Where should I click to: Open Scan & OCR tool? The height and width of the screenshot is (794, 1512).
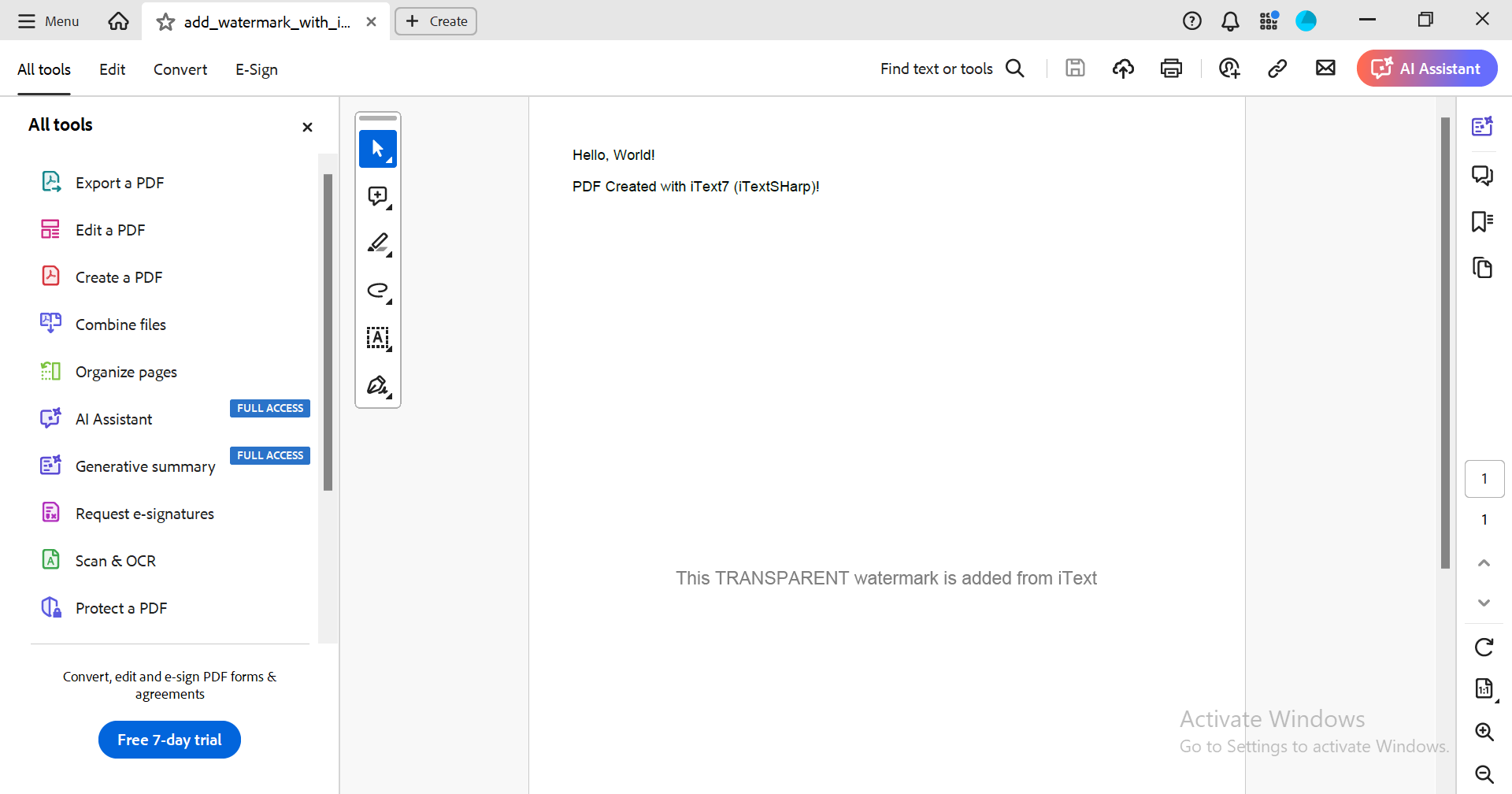[98, 560]
